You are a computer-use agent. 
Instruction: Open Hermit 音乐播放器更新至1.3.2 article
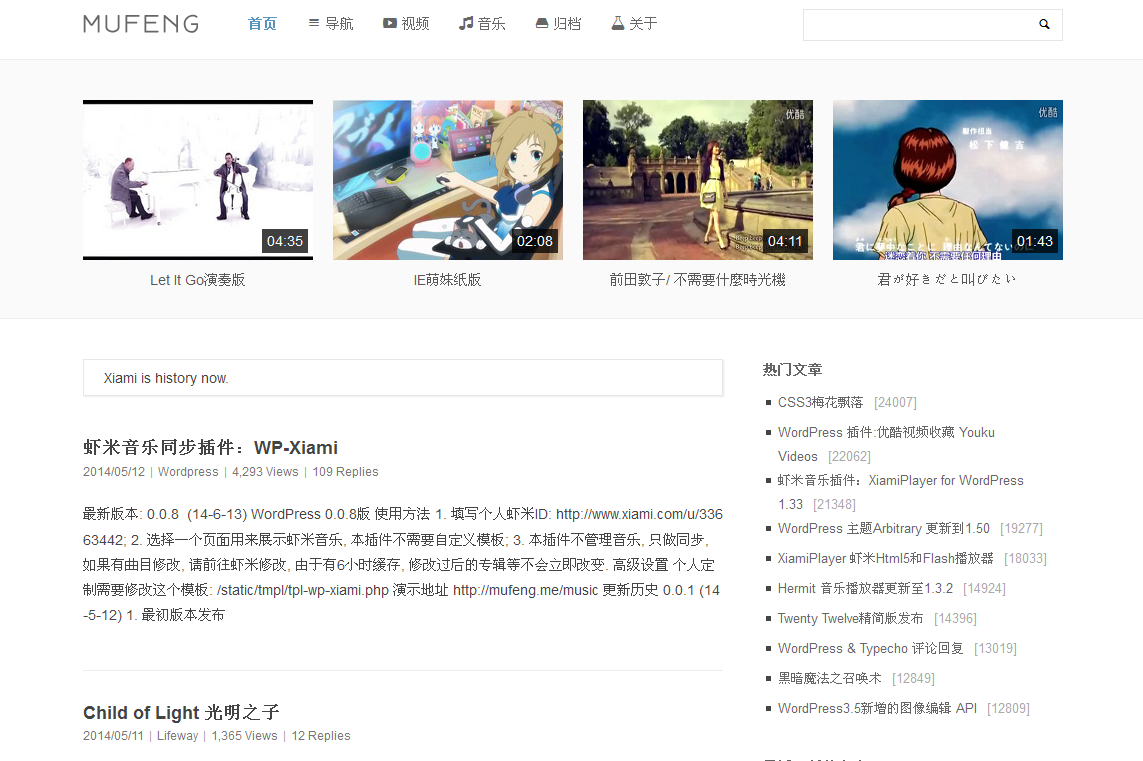click(865, 588)
